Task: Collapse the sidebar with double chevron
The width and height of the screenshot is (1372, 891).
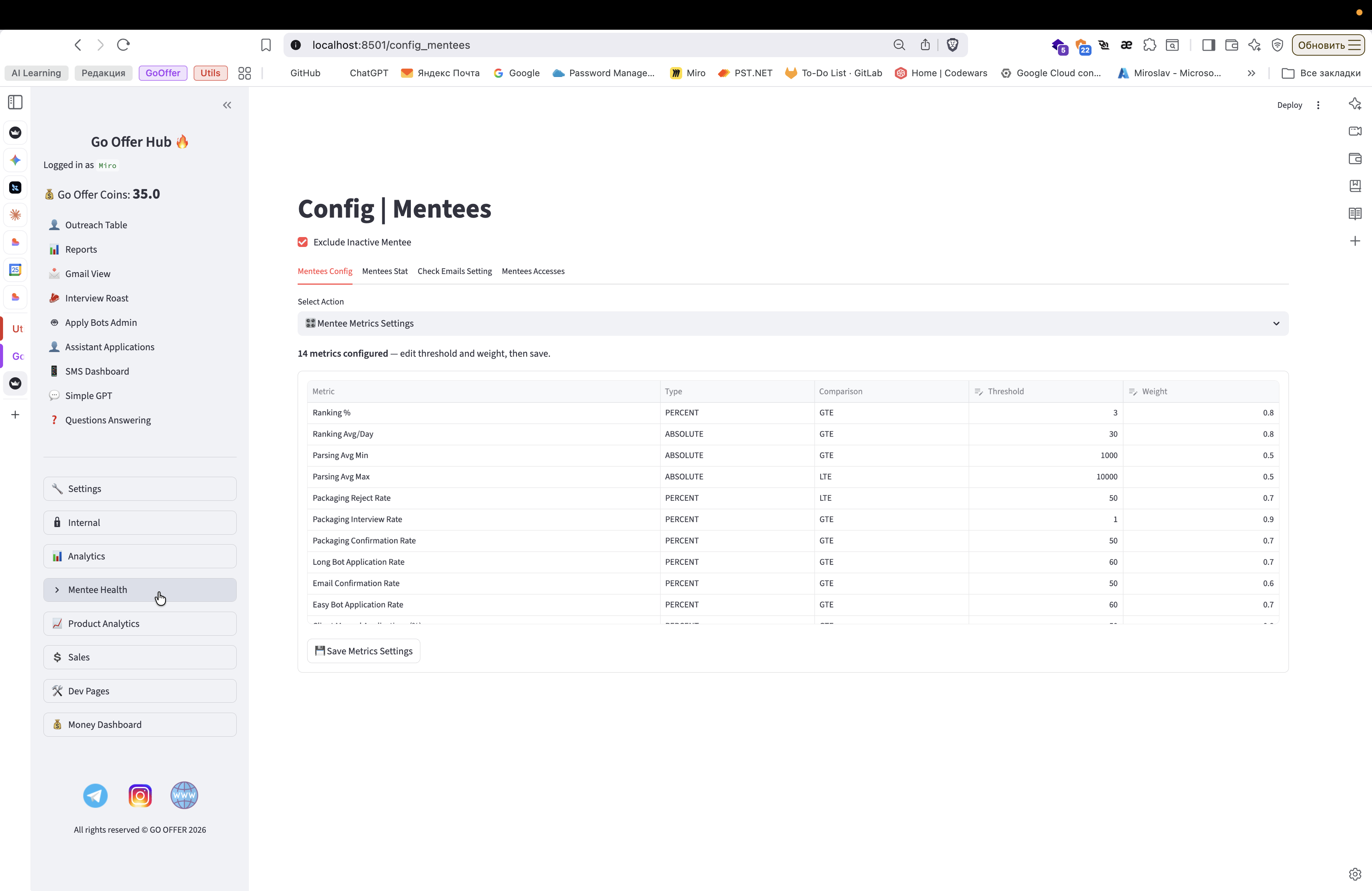Action: click(227, 105)
